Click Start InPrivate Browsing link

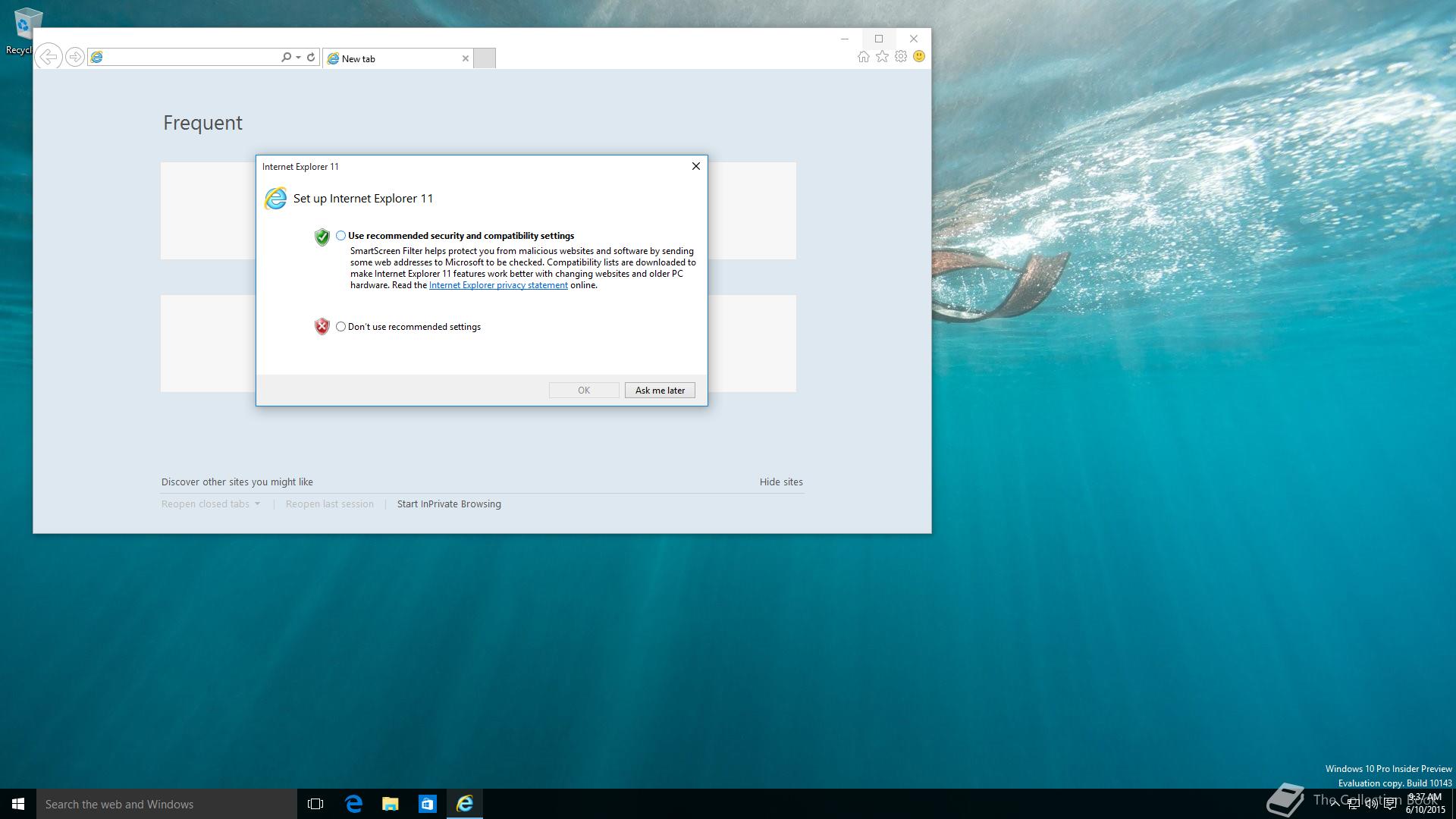[449, 504]
